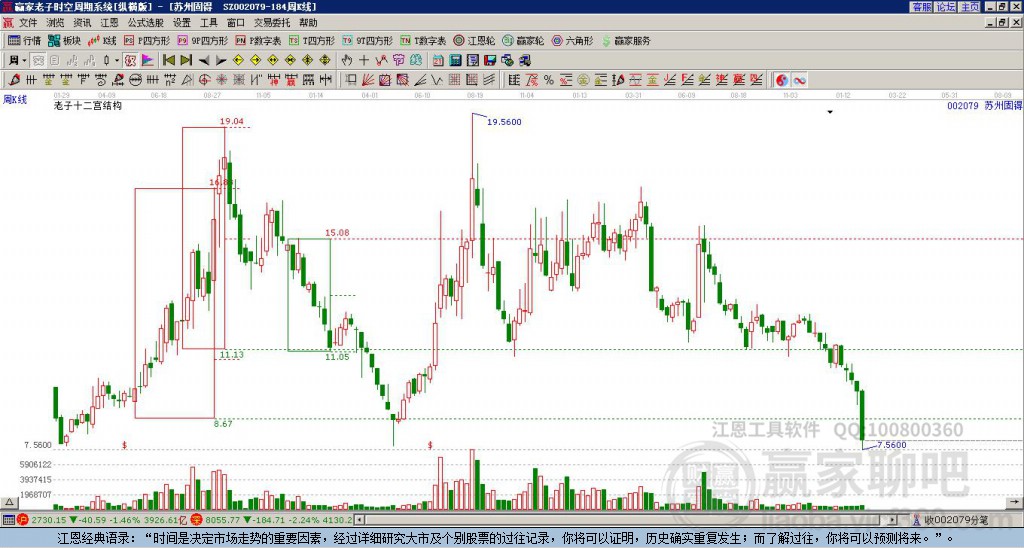Open the 工具 menu
Screen dimensions: 1024x548
pyautogui.click(x=208, y=23)
